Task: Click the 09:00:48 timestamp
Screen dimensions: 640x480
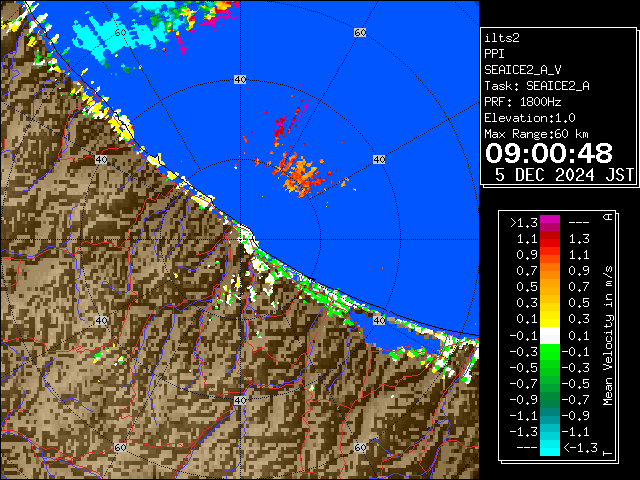Action: 549,153
